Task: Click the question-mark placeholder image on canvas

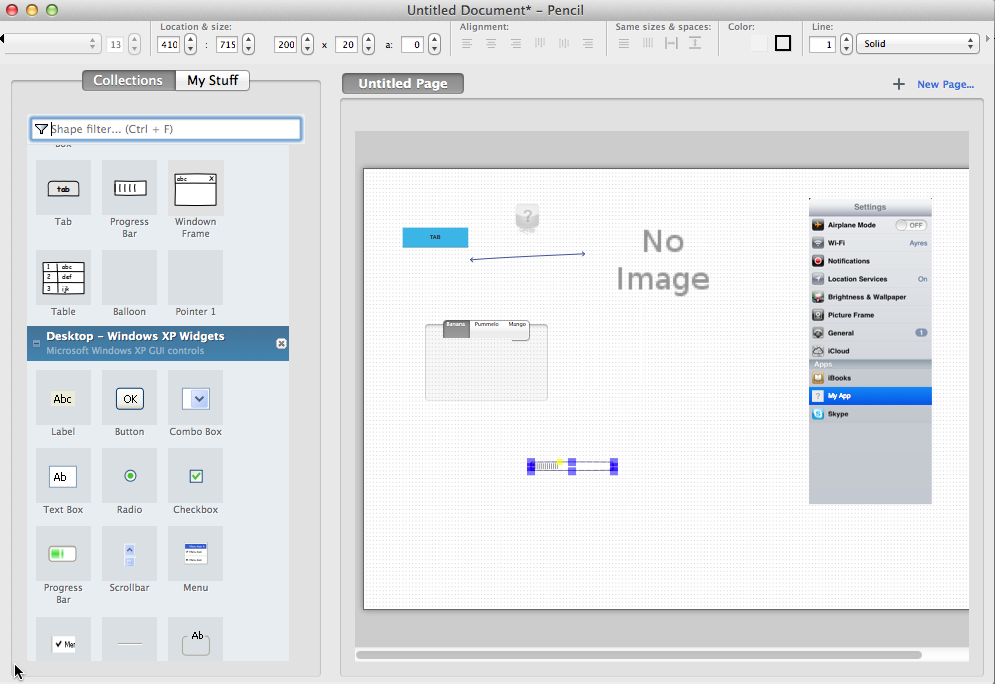Action: click(527, 217)
